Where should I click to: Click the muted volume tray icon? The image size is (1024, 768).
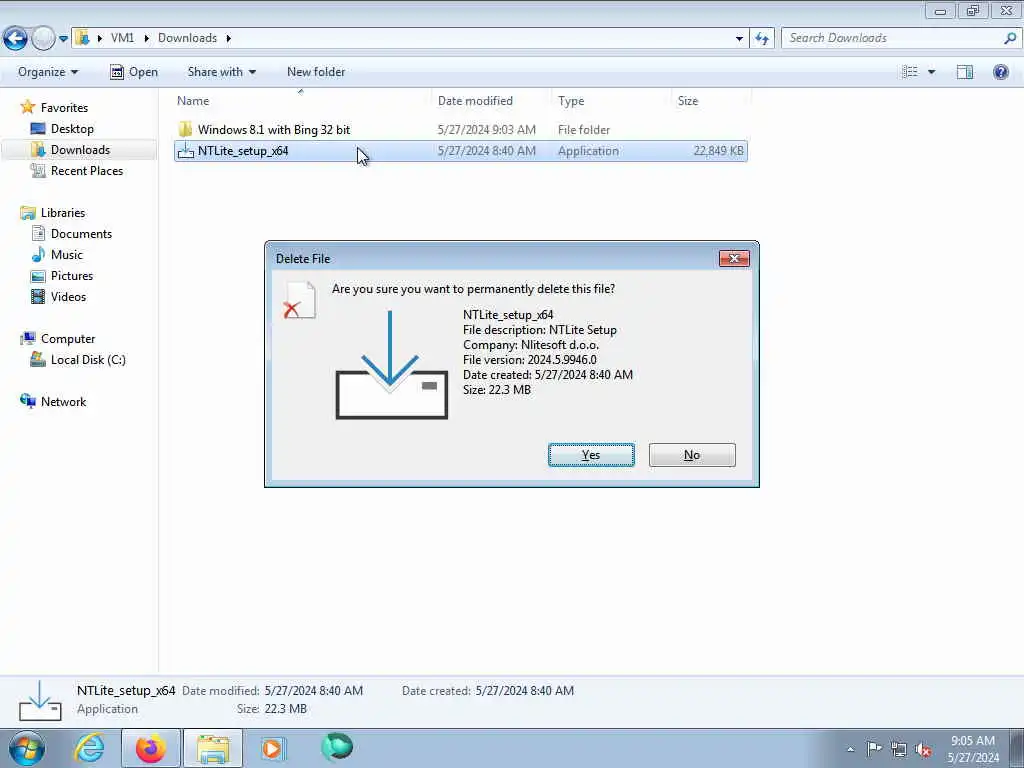click(923, 749)
